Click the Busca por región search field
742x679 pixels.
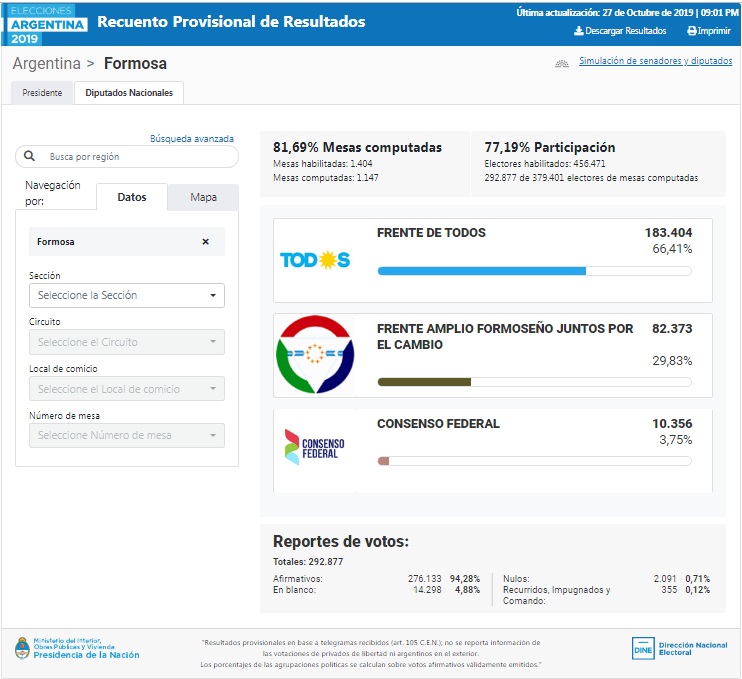127,157
